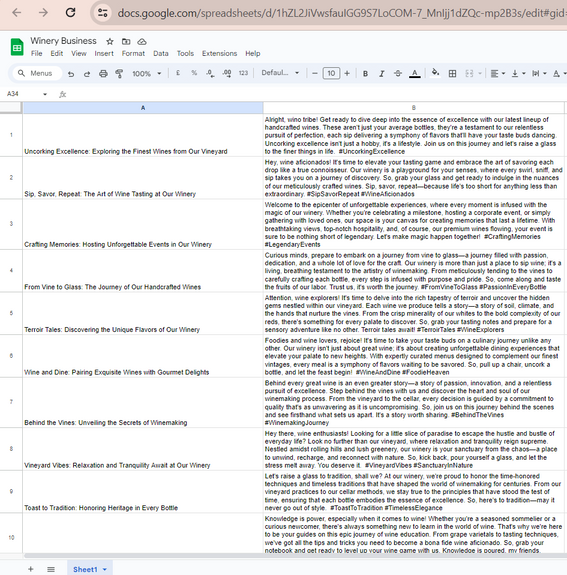Open the Edit menu
Screen dimensions: 567x575
pos(56,54)
